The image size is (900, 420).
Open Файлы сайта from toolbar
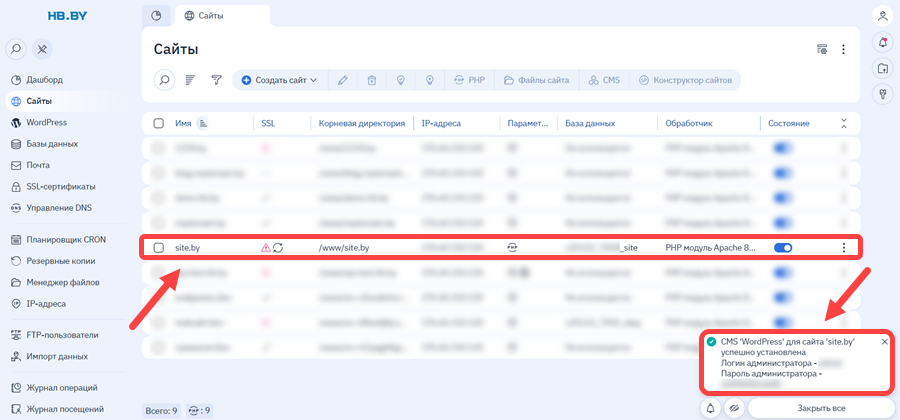pos(537,80)
